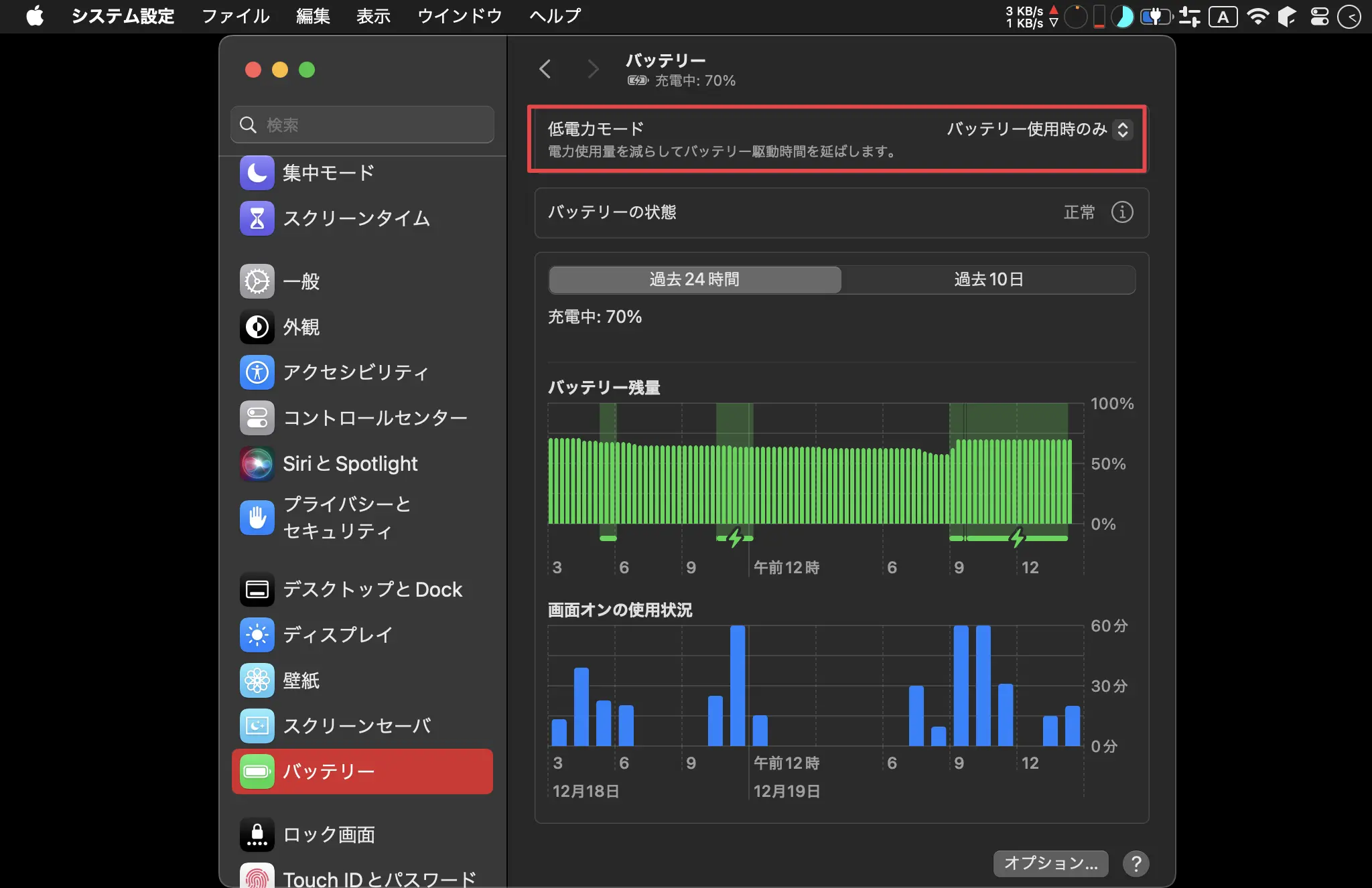
Task: Switch to 過去10日 tab
Action: click(989, 279)
